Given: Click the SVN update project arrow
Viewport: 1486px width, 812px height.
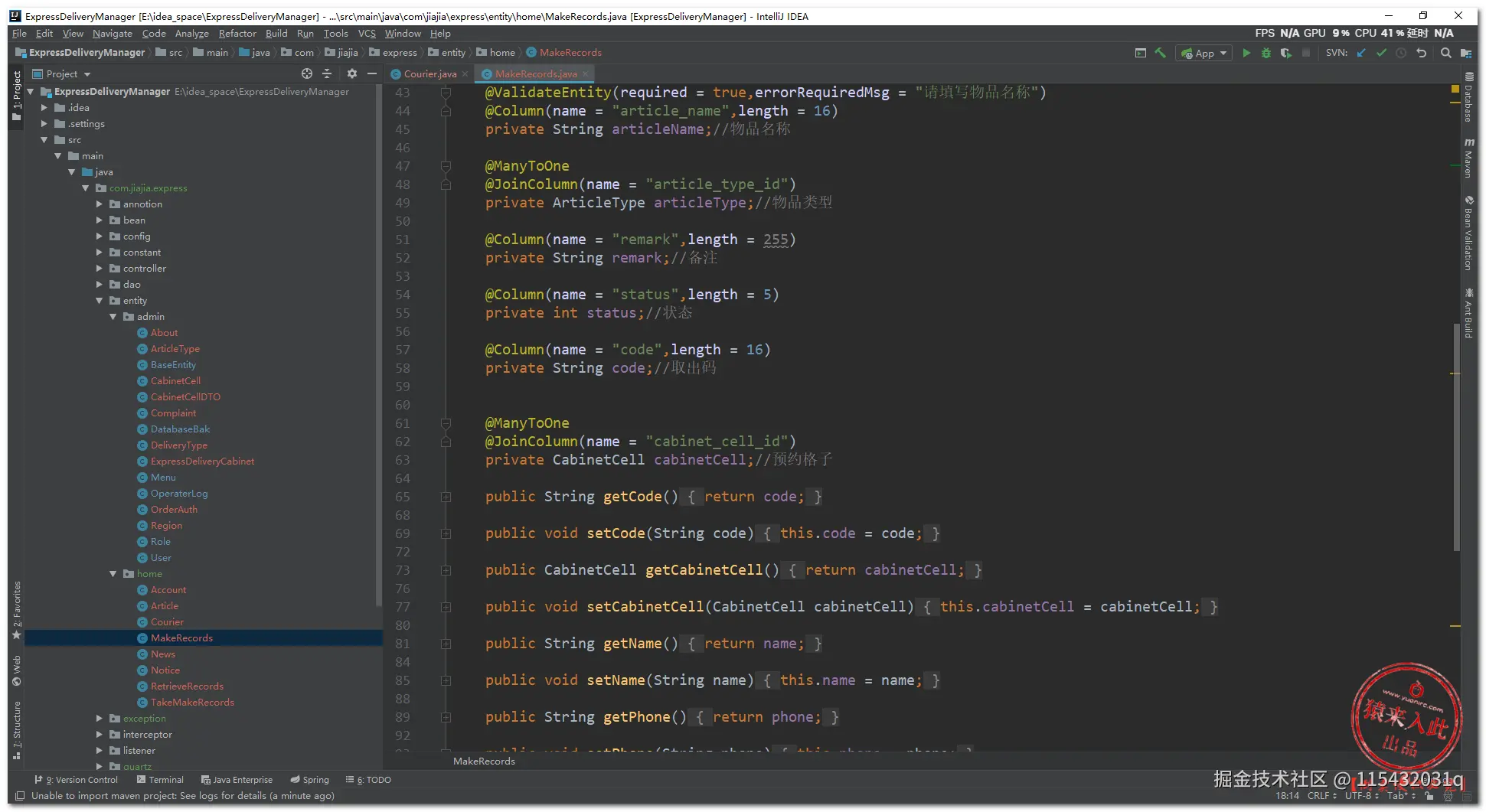Looking at the screenshot, I should click(x=1361, y=53).
